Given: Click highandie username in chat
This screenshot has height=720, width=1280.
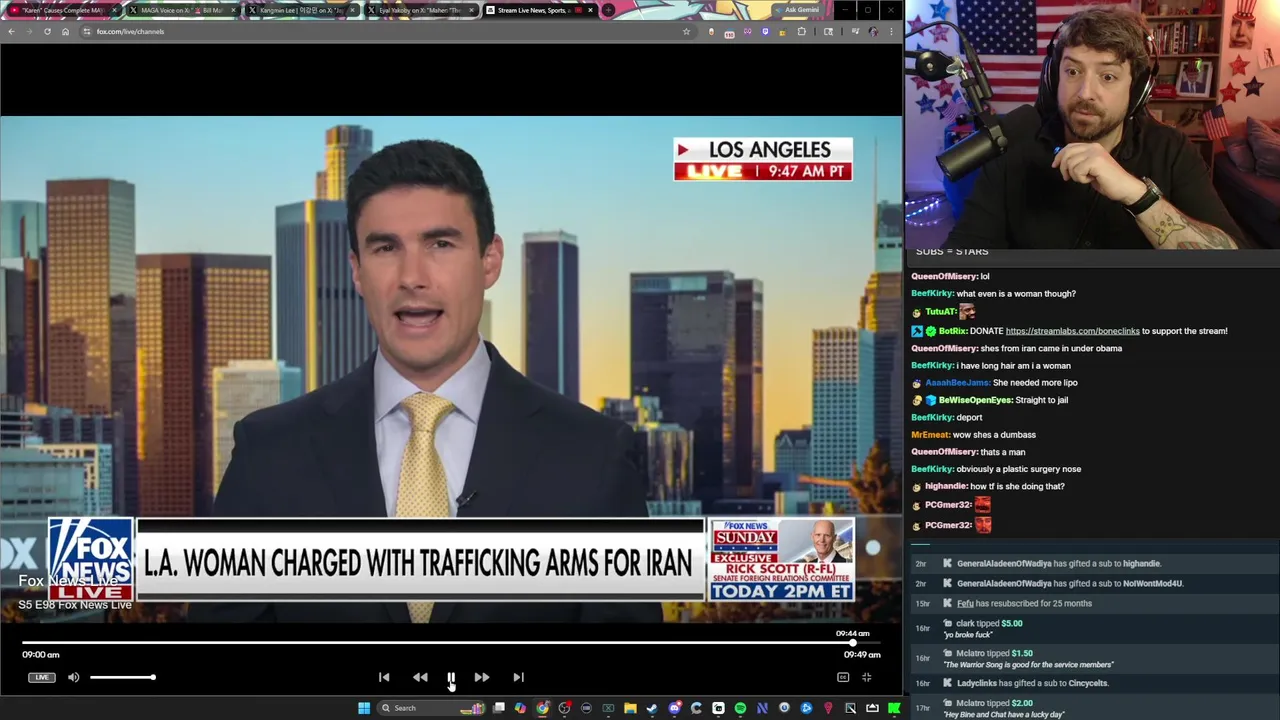Looking at the screenshot, I should coord(945,486).
